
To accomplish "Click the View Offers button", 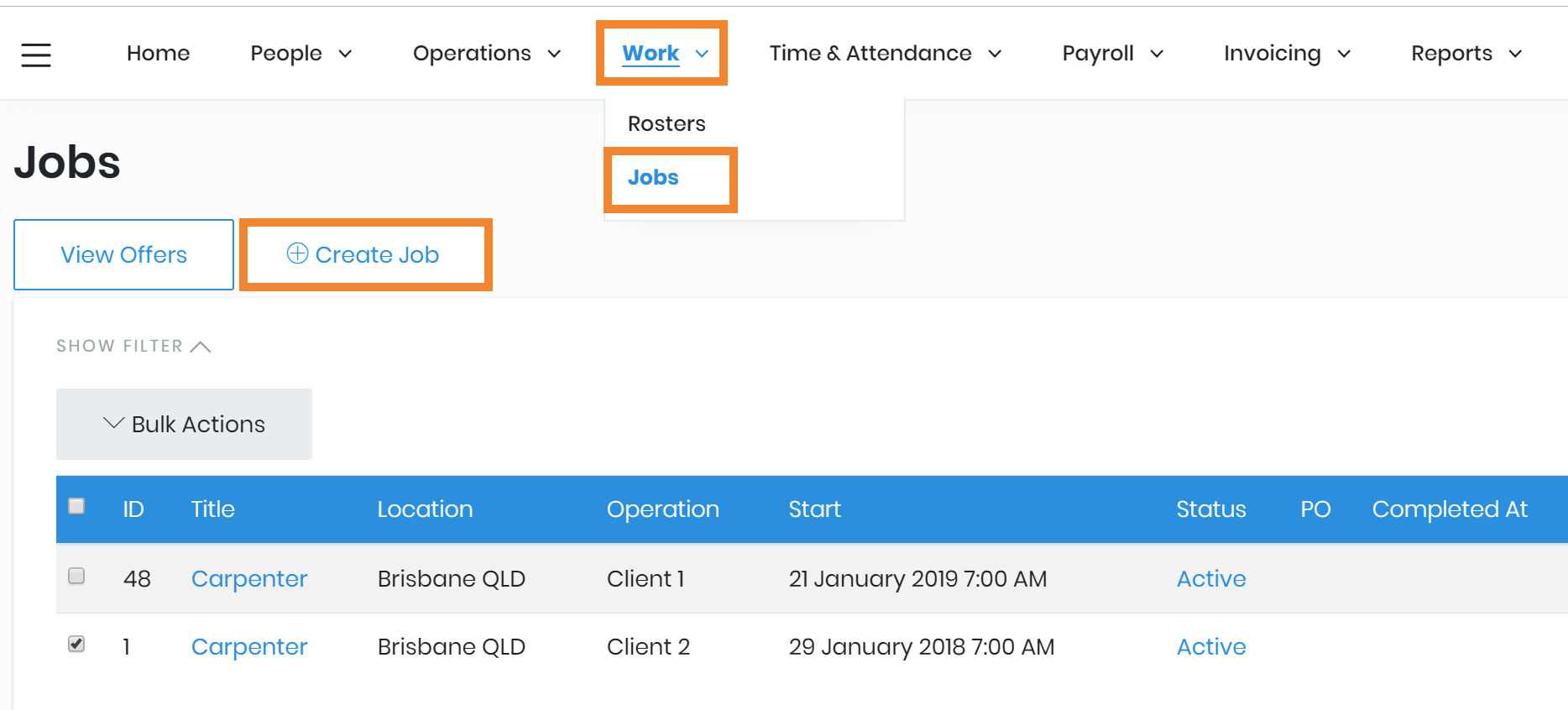I will pyautogui.click(x=123, y=254).
